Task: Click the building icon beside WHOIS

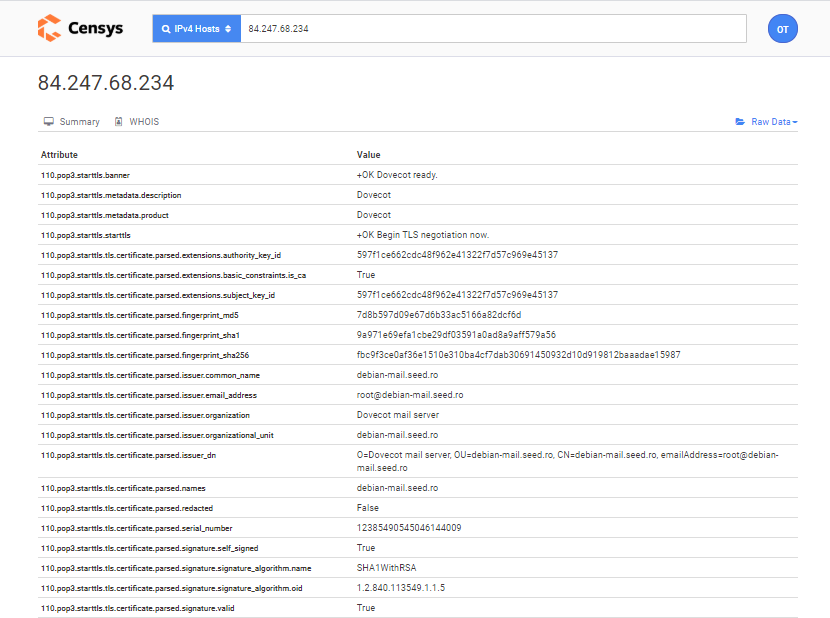Action: (119, 122)
